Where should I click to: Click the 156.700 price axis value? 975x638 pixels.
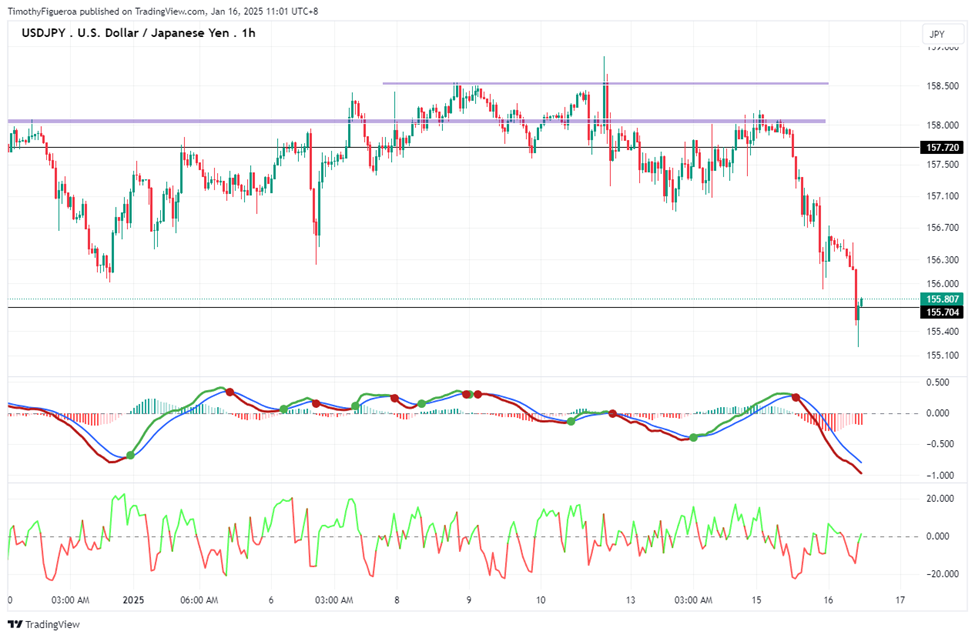943,228
